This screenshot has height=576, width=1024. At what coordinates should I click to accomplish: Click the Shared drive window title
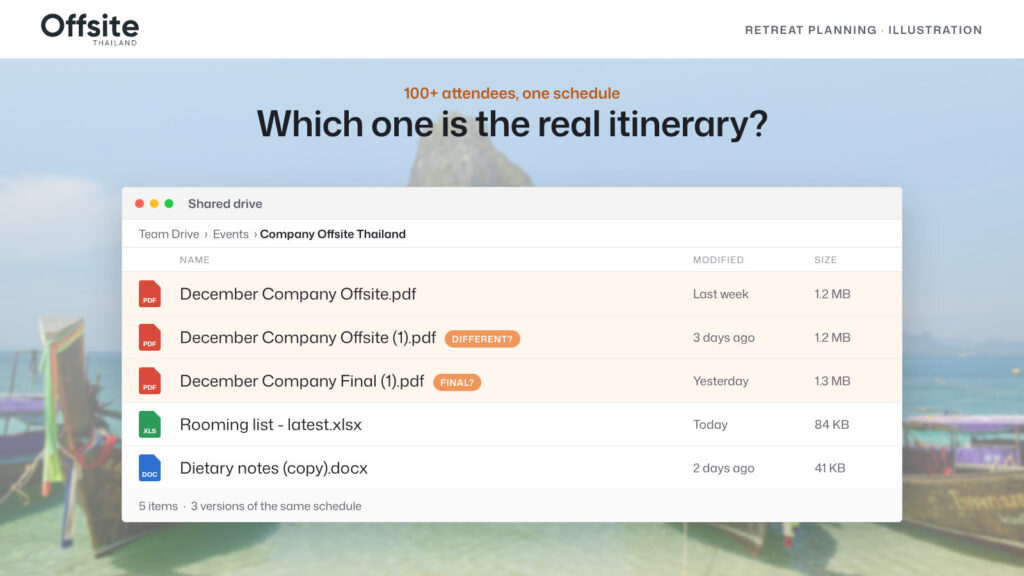pyautogui.click(x=225, y=204)
